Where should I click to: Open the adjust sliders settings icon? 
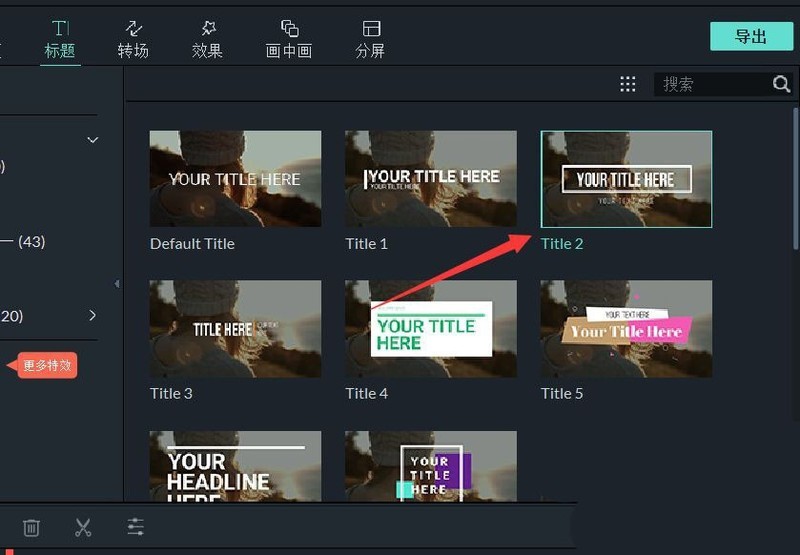coord(136,527)
